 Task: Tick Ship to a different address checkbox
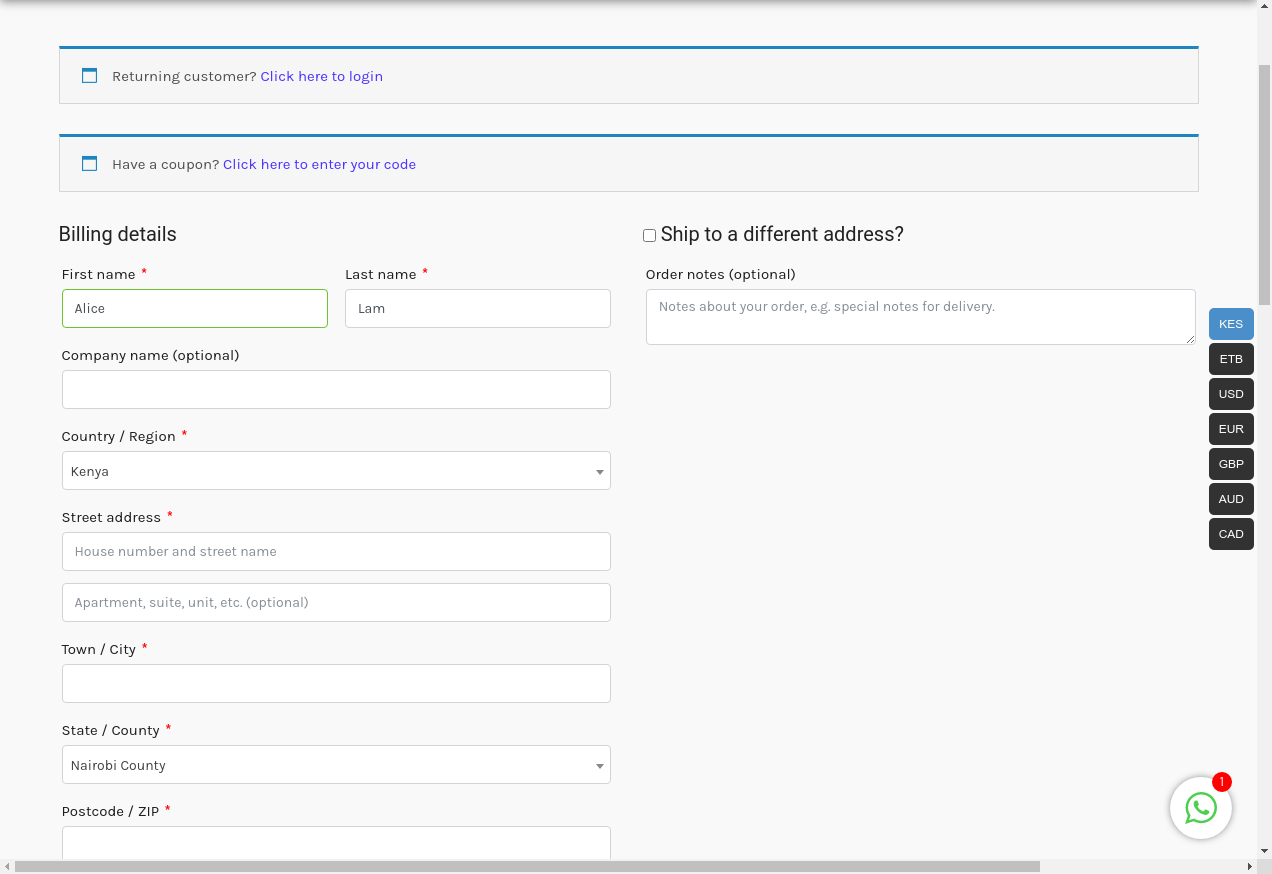(649, 236)
